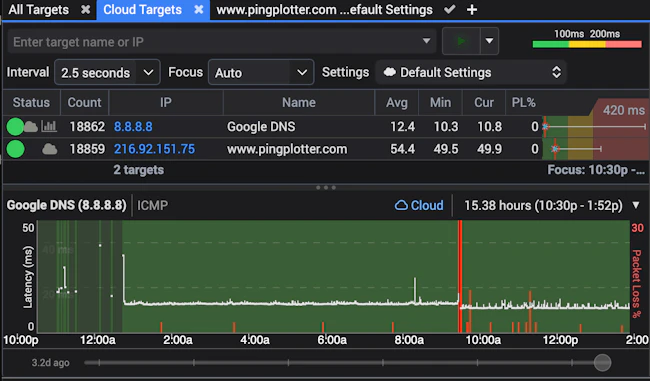The image size is (650, 381).
Task: Select the Google DNS name cell
Action: (x=261, y=126)
